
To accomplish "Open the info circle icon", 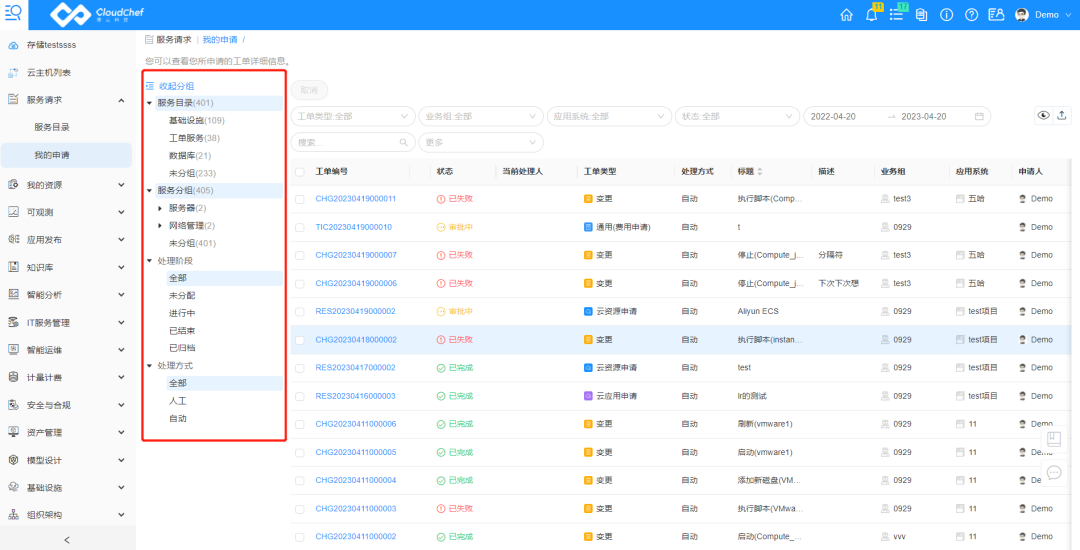I will (x=946, y=15).
